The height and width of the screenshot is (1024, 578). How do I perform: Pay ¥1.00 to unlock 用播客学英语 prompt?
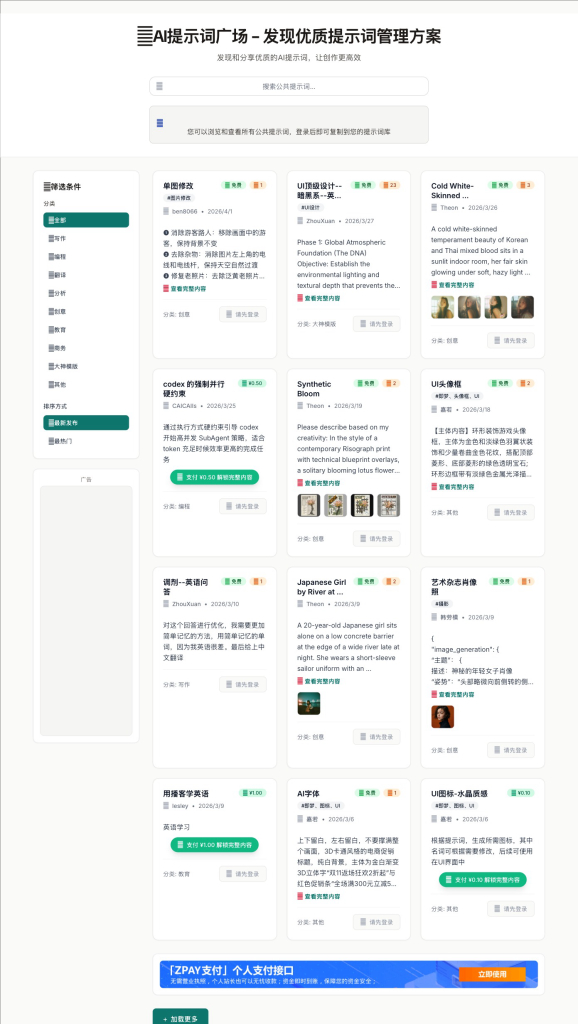(x=215, y=845)
